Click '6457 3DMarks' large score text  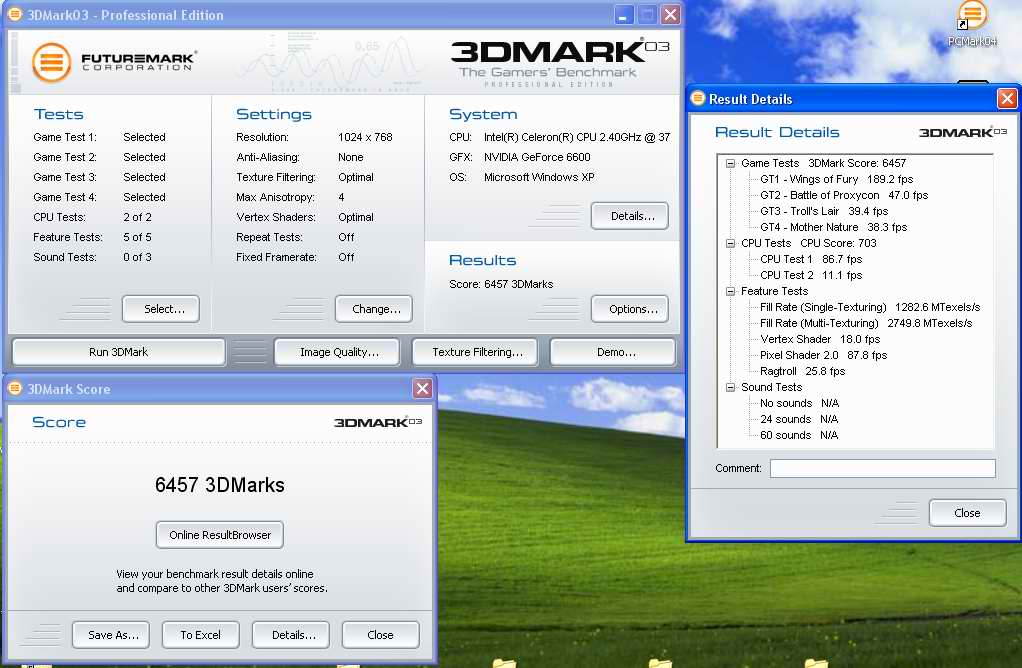click(220, 485)
